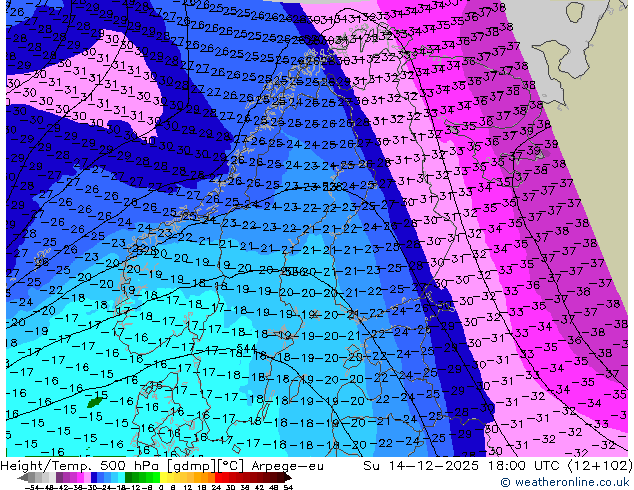Click the '0' value on color scale
The width and height of the screenshot is (634, 490).
(161, 487)
